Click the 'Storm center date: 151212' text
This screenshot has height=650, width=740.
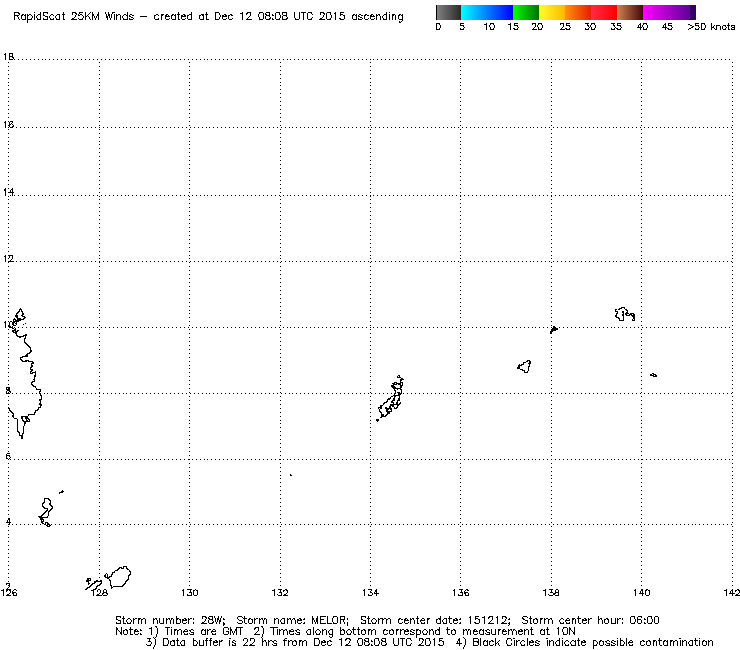(435, 620)
